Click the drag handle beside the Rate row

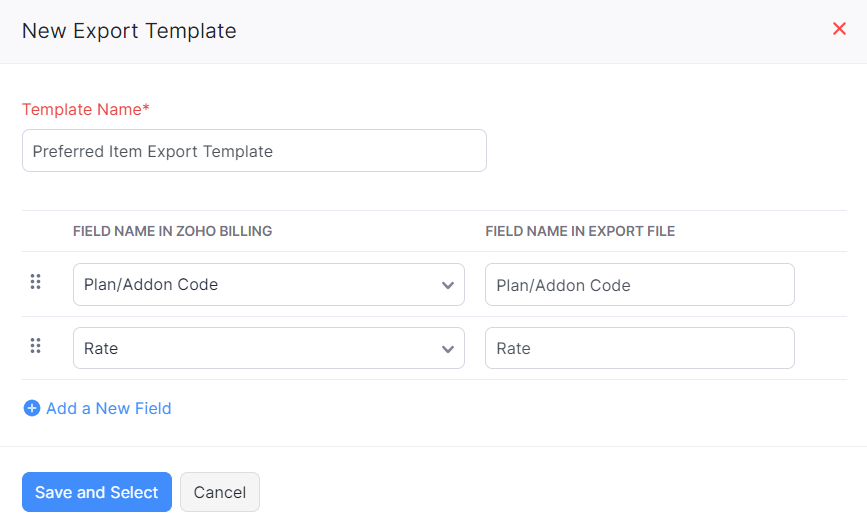36,347
